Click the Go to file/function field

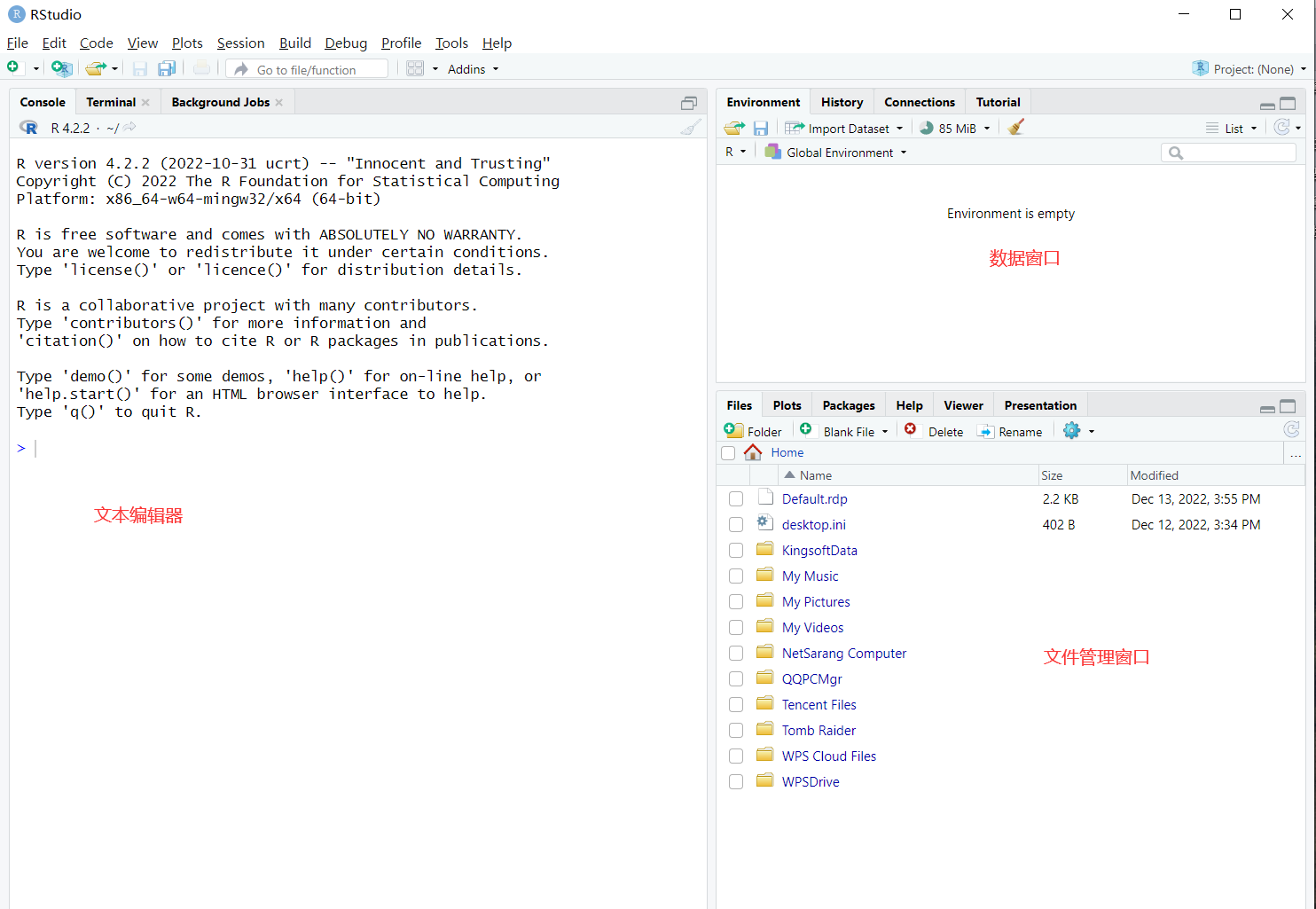coord(307,69)
